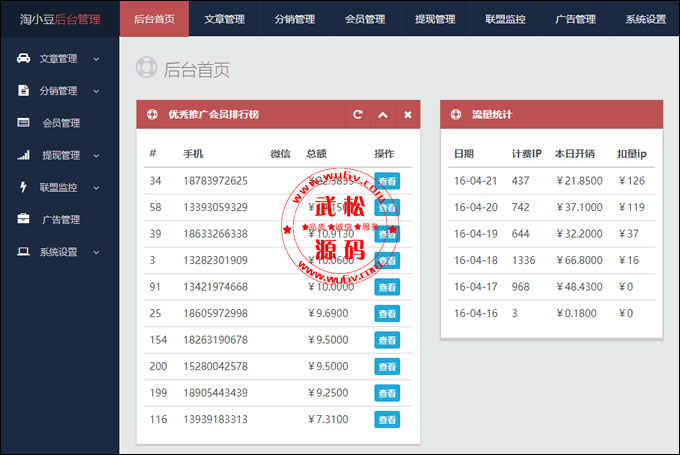The width and height of the screenshot is (680, 455).
Task: Click the card icon beside 会员管理 in sidebar
Action: coord(23,123)
